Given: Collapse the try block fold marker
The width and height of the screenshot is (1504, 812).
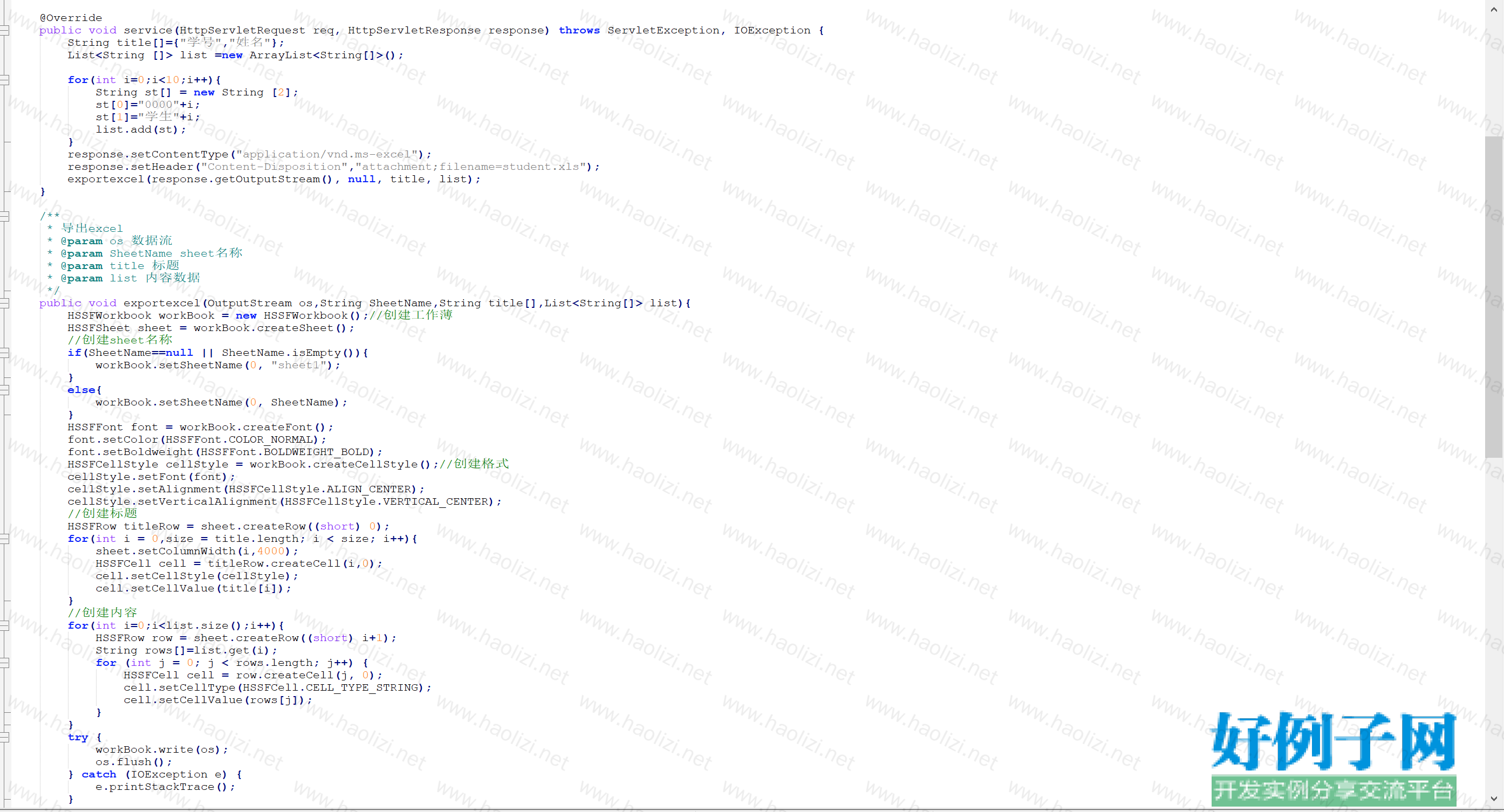Looking at the screenshot, I should click(x=5, y=737).
